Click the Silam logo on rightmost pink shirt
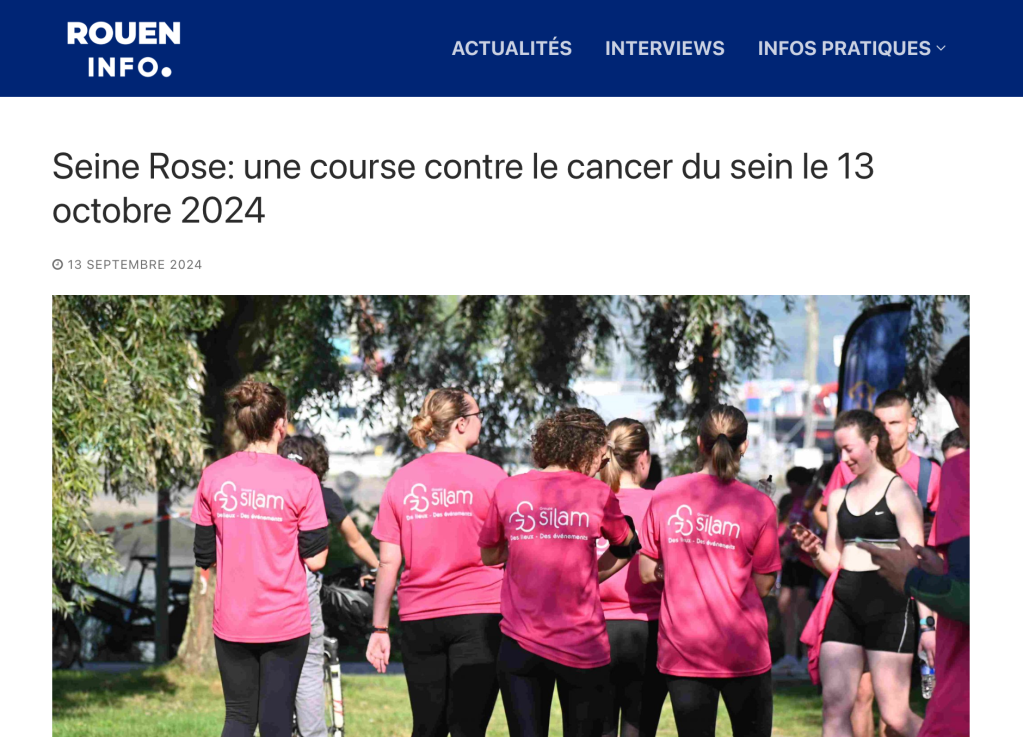Image resolution: width=1023 pixels, height=737 pixels. 703,526
